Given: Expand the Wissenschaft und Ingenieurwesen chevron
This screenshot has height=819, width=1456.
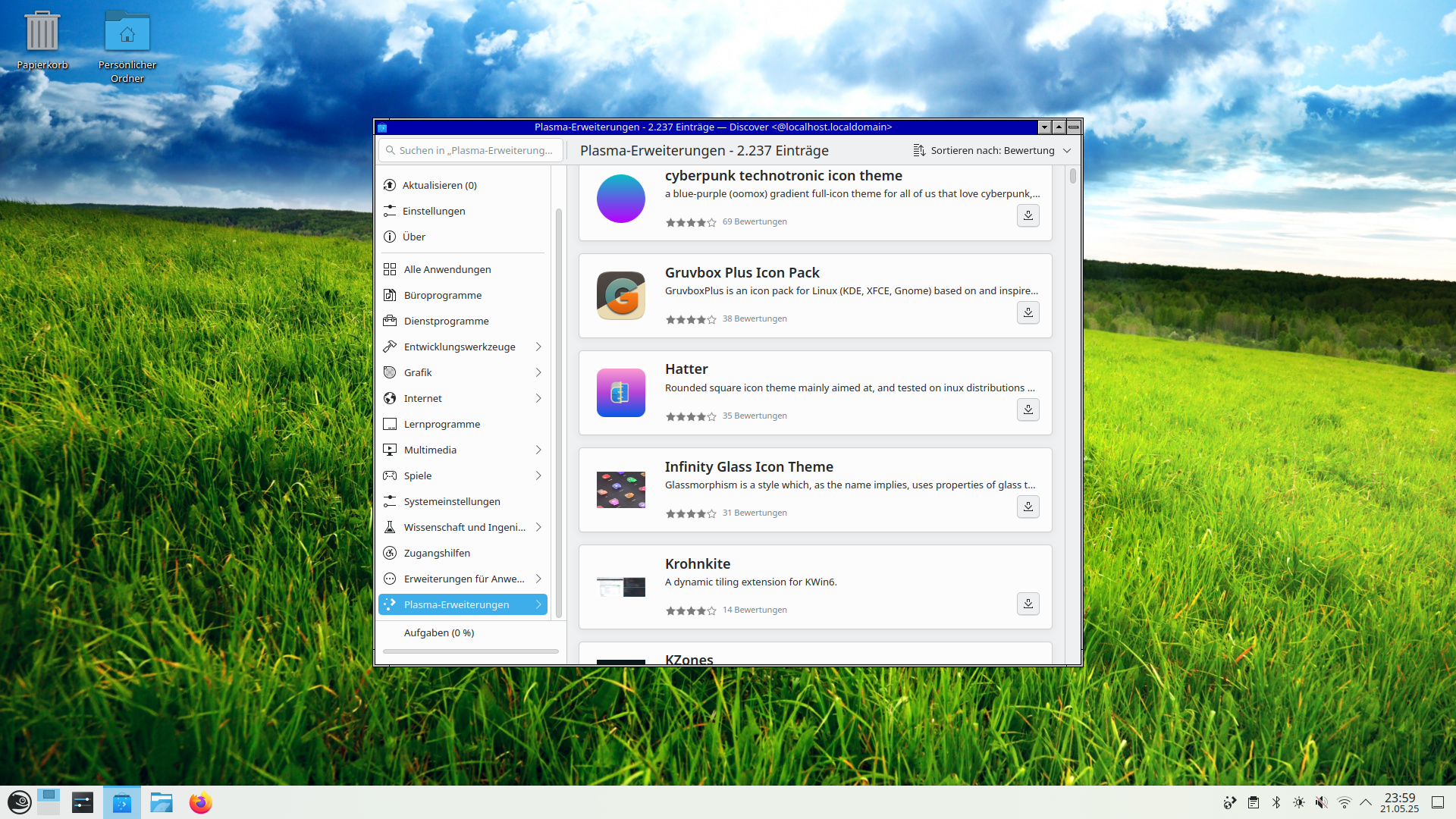Looking at the screenshot, I should [x=538, y=527].
